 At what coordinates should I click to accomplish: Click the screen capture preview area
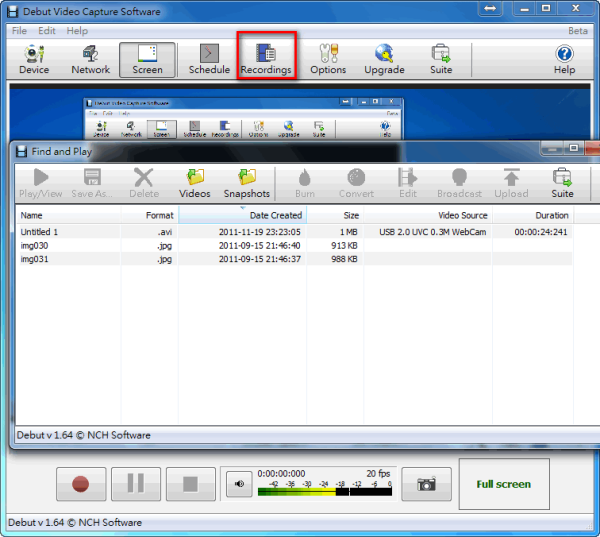[x=300, y=113]
